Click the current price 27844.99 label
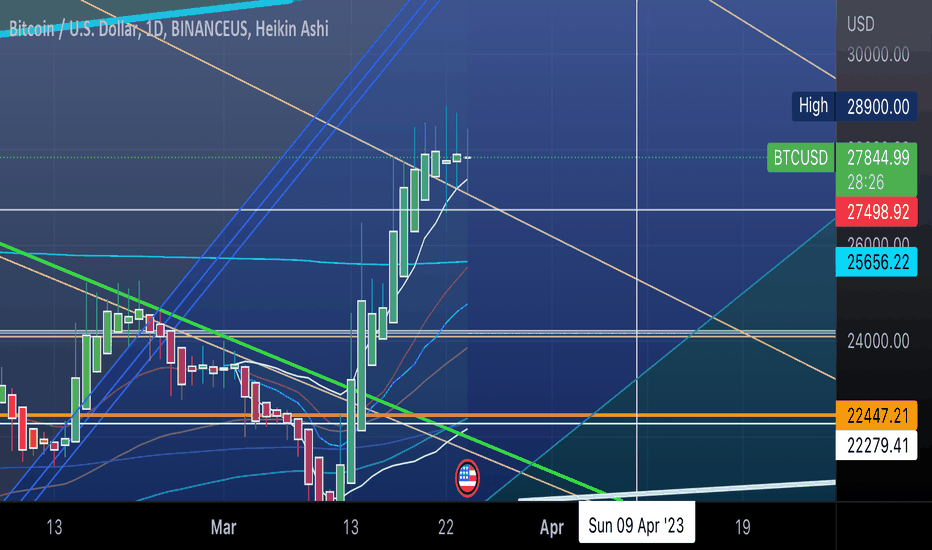 [x=877, y=158]
